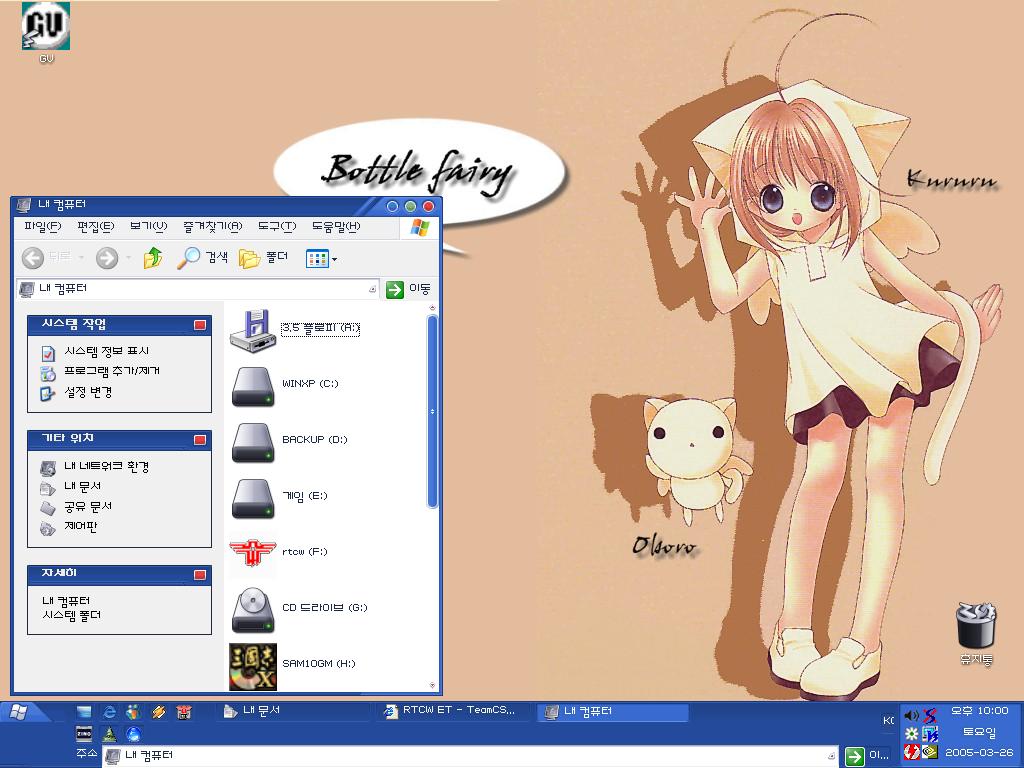The height and width of the screenshot is (768, 1024).
Task: Collapse the 자세히 details panel
Action: click(x=200, y=575)
